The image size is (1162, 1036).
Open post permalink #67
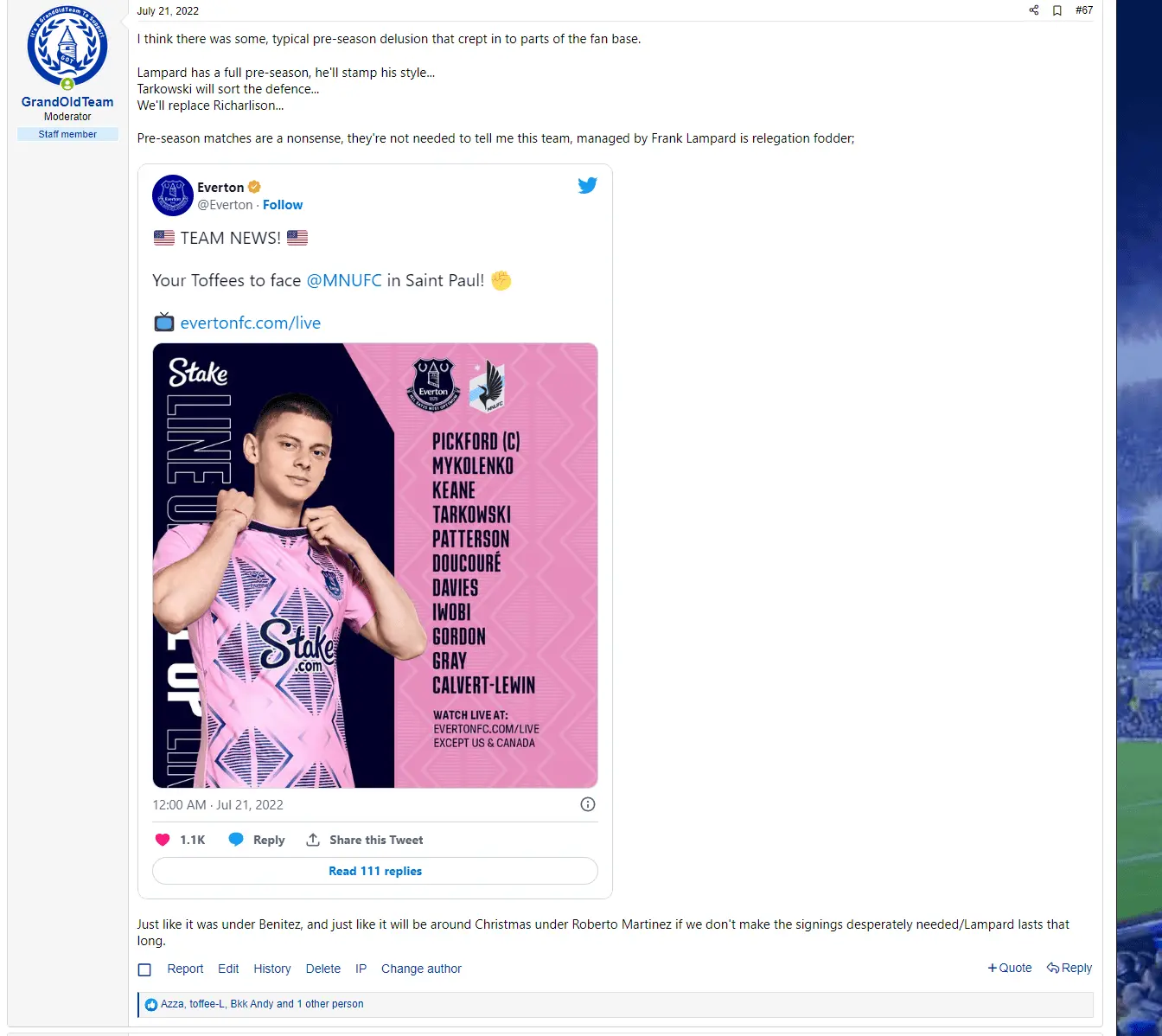1084,10
